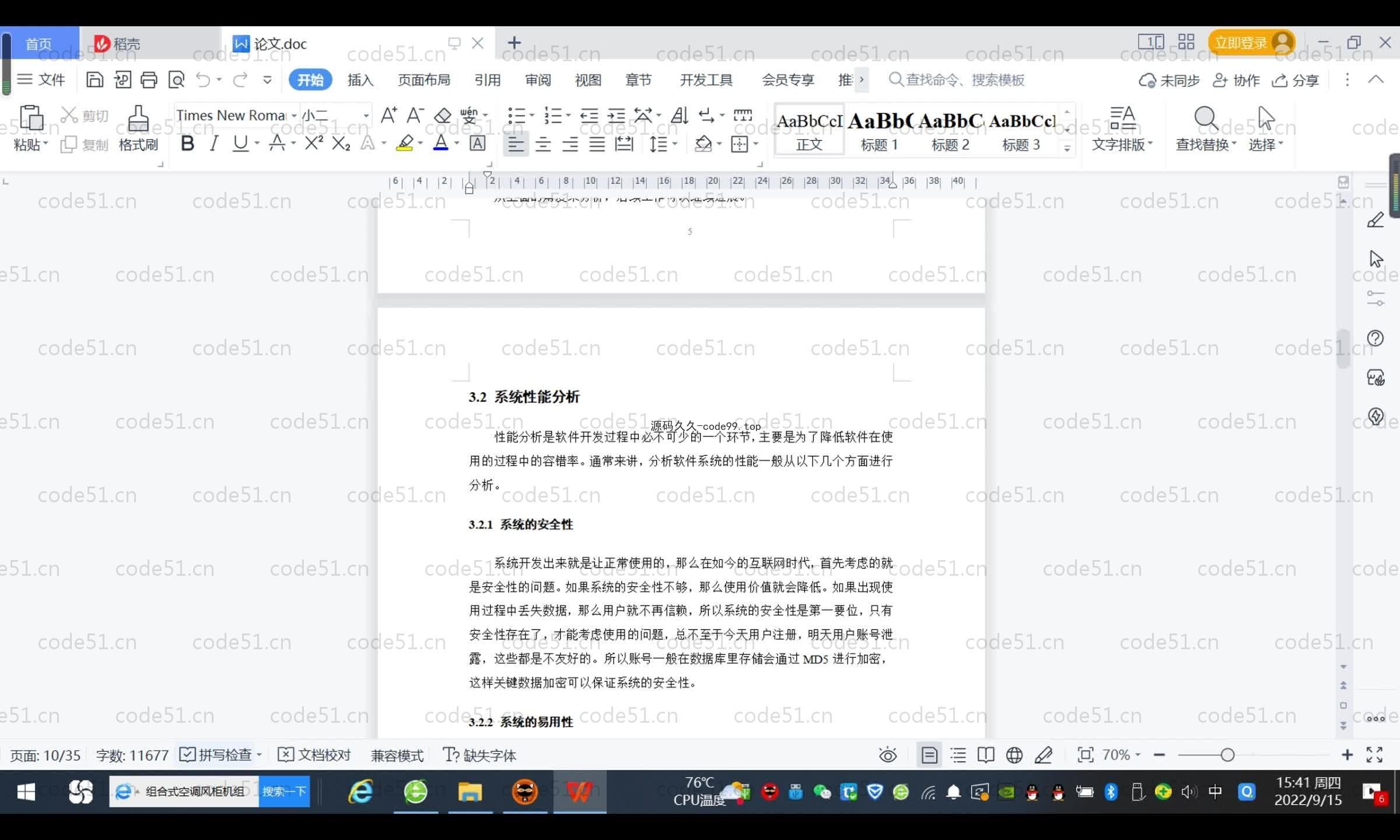
Task: Click the Redo arrow icon
Action: click(240, 79)
